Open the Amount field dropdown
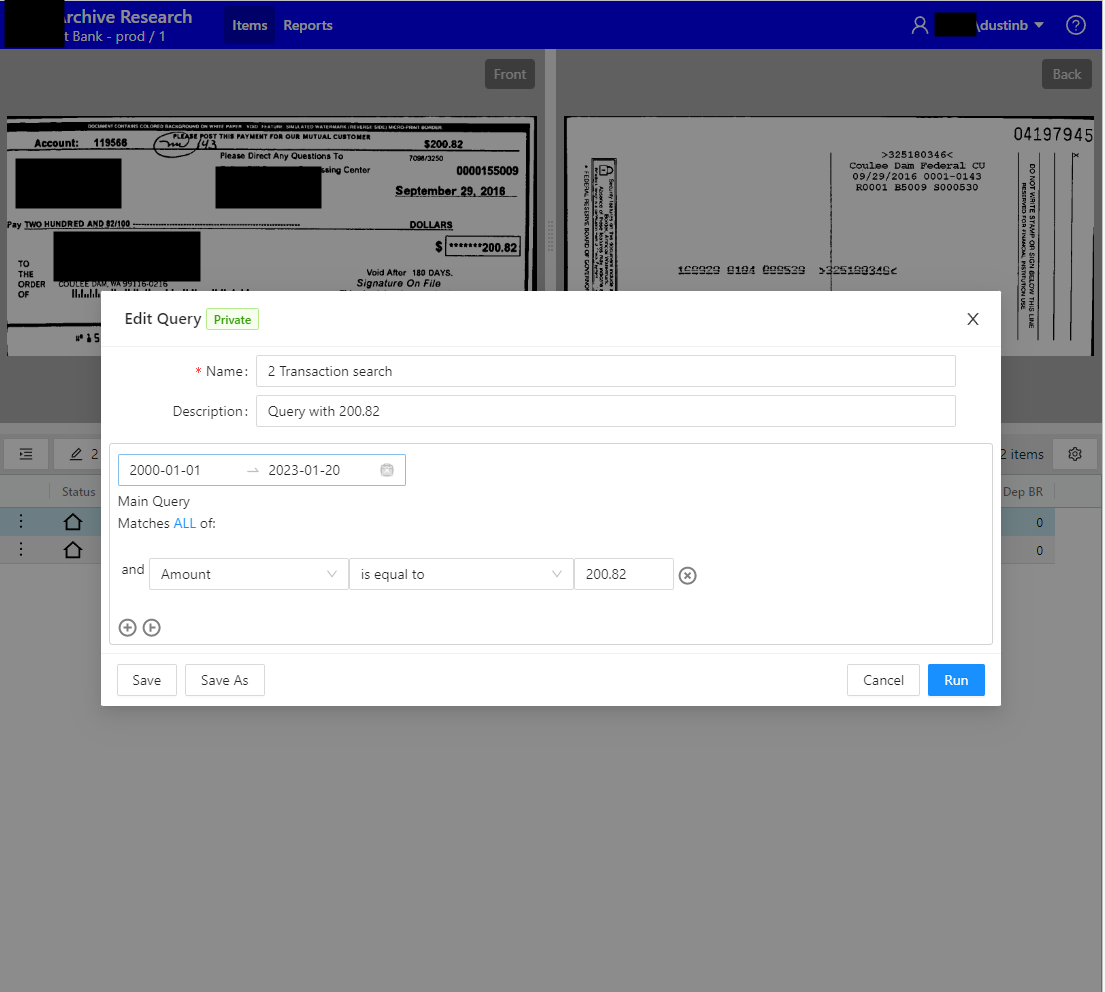This screenshot has height=992, width=1105. pyautogui.click(x=248, y=574)
